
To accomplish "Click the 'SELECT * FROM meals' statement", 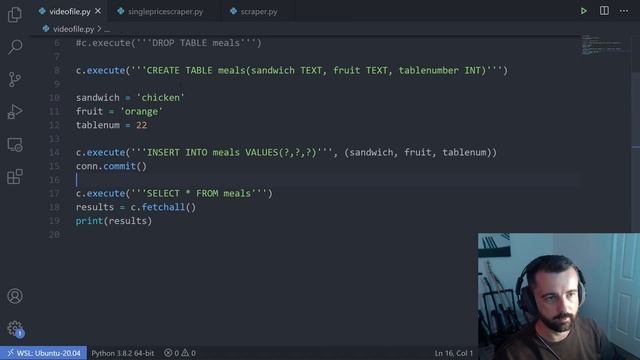I will [x=174, y=193].
